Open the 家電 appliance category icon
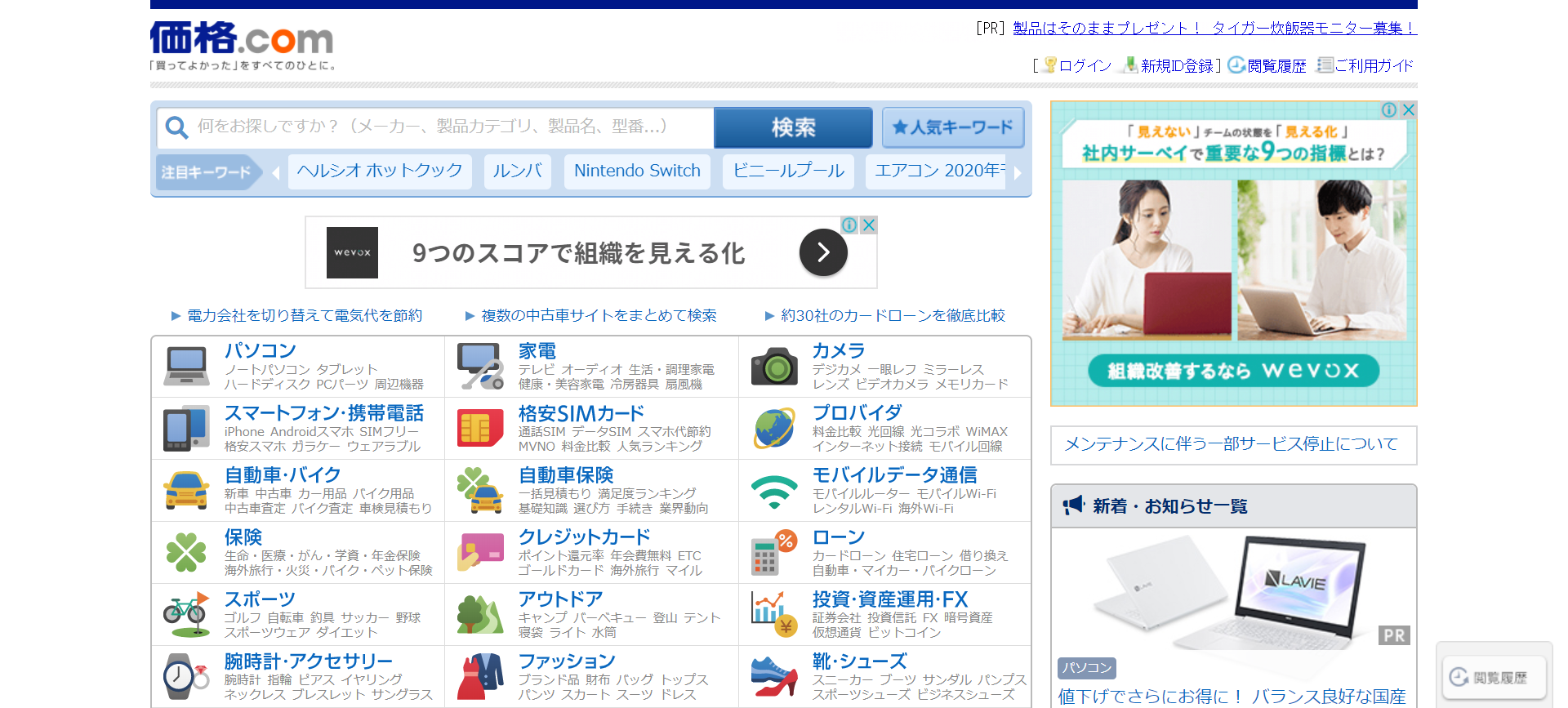The width and height of the screenshot is (1568, 708). [x=480, y=366]
